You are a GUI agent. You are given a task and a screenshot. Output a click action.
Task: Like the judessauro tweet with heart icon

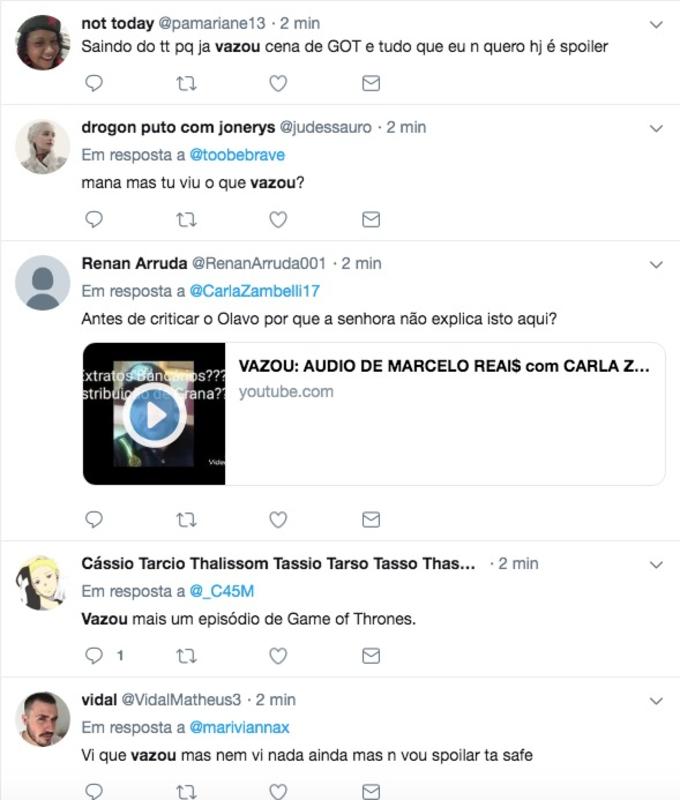pos(278,219)
